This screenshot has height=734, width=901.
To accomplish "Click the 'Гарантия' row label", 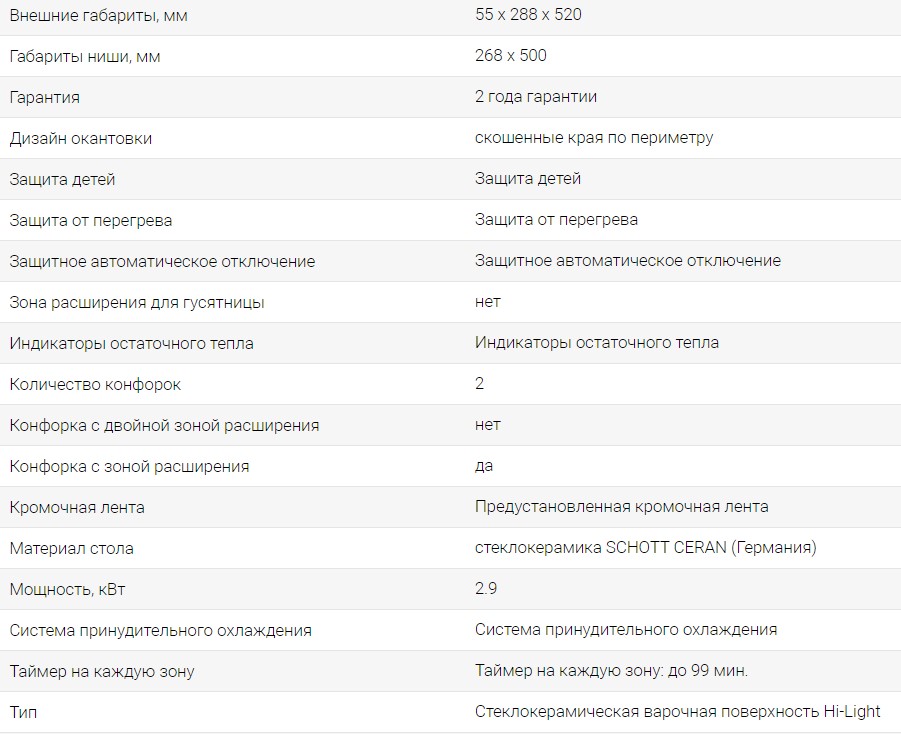I will pos(44,97).
